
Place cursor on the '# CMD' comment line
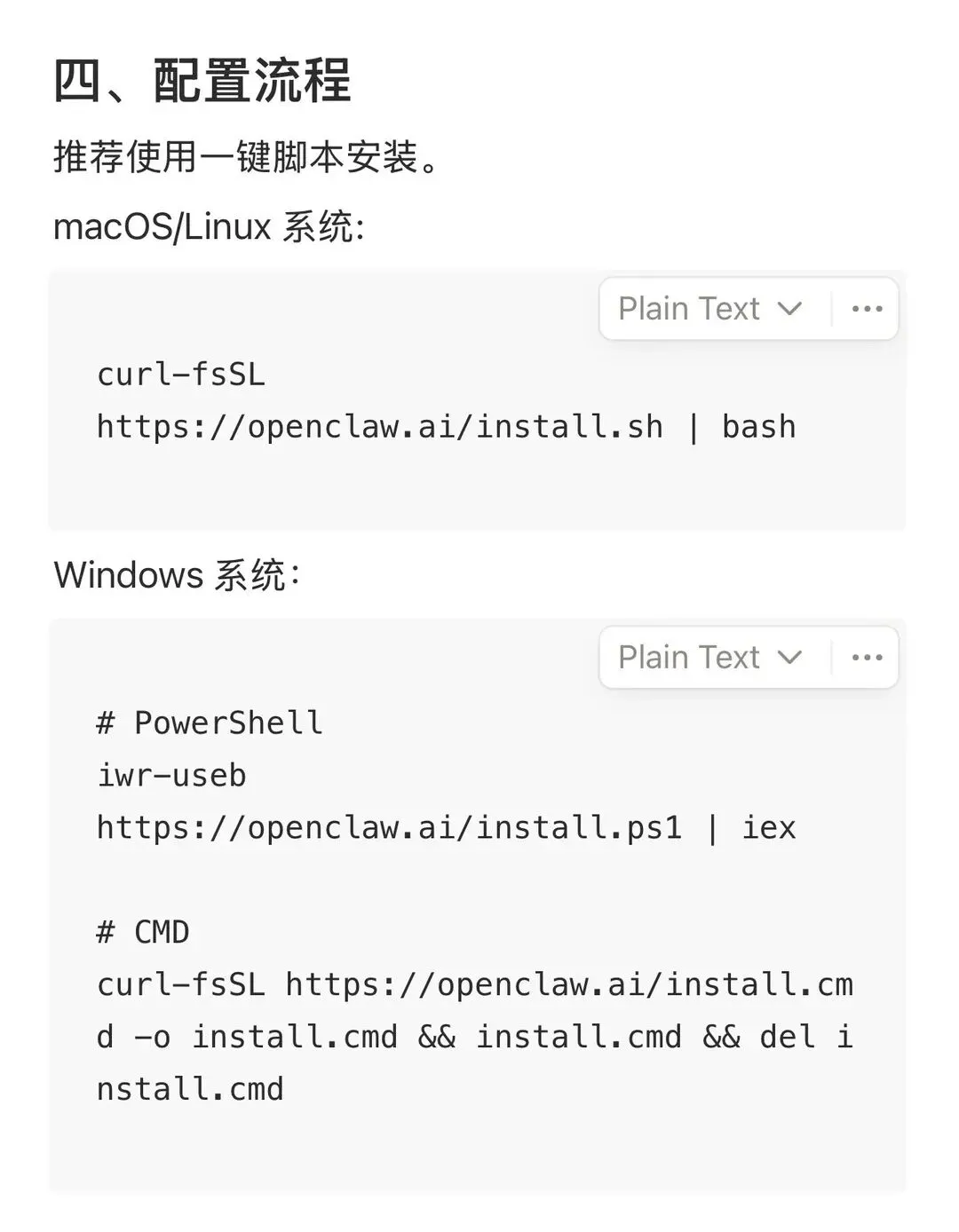click(143, 932)
